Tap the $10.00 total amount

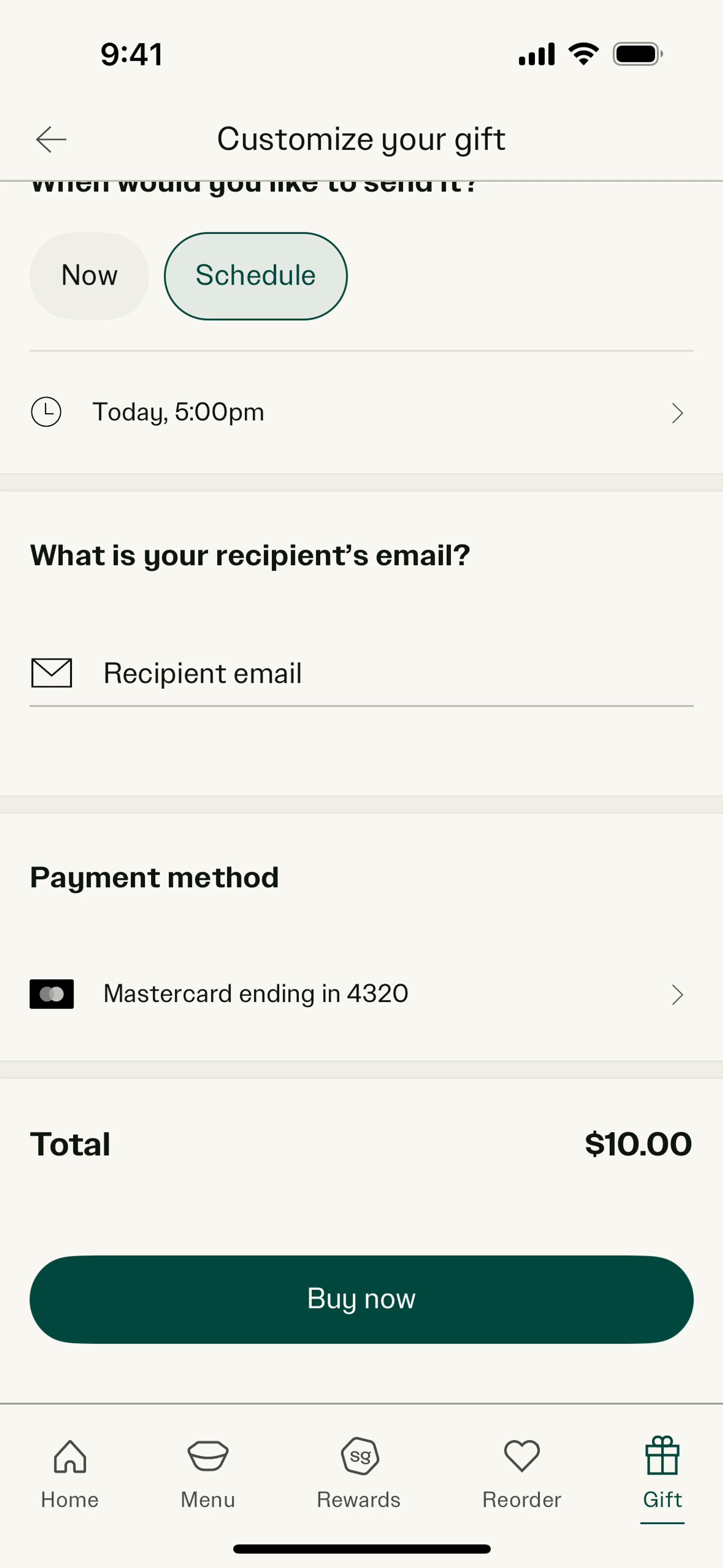pyautogui.click(x=638, y=1144)
